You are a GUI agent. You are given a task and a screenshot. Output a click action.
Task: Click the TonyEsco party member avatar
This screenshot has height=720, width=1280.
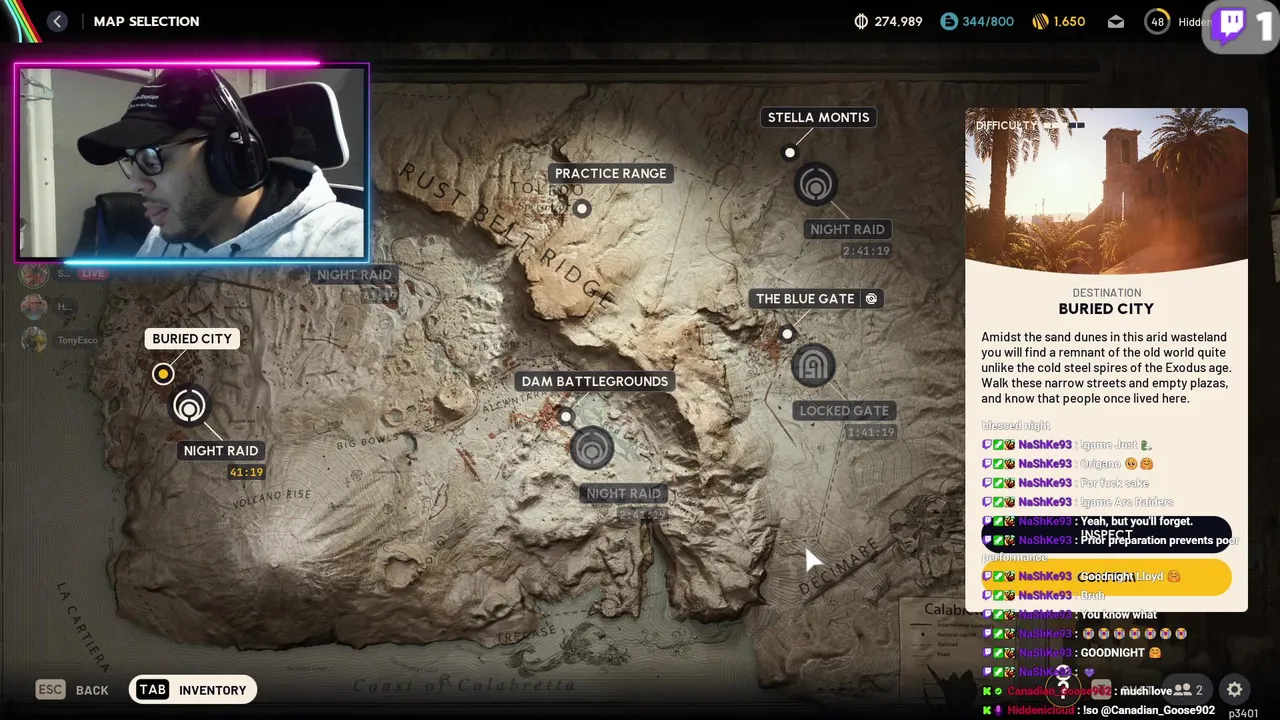[34, 340]
